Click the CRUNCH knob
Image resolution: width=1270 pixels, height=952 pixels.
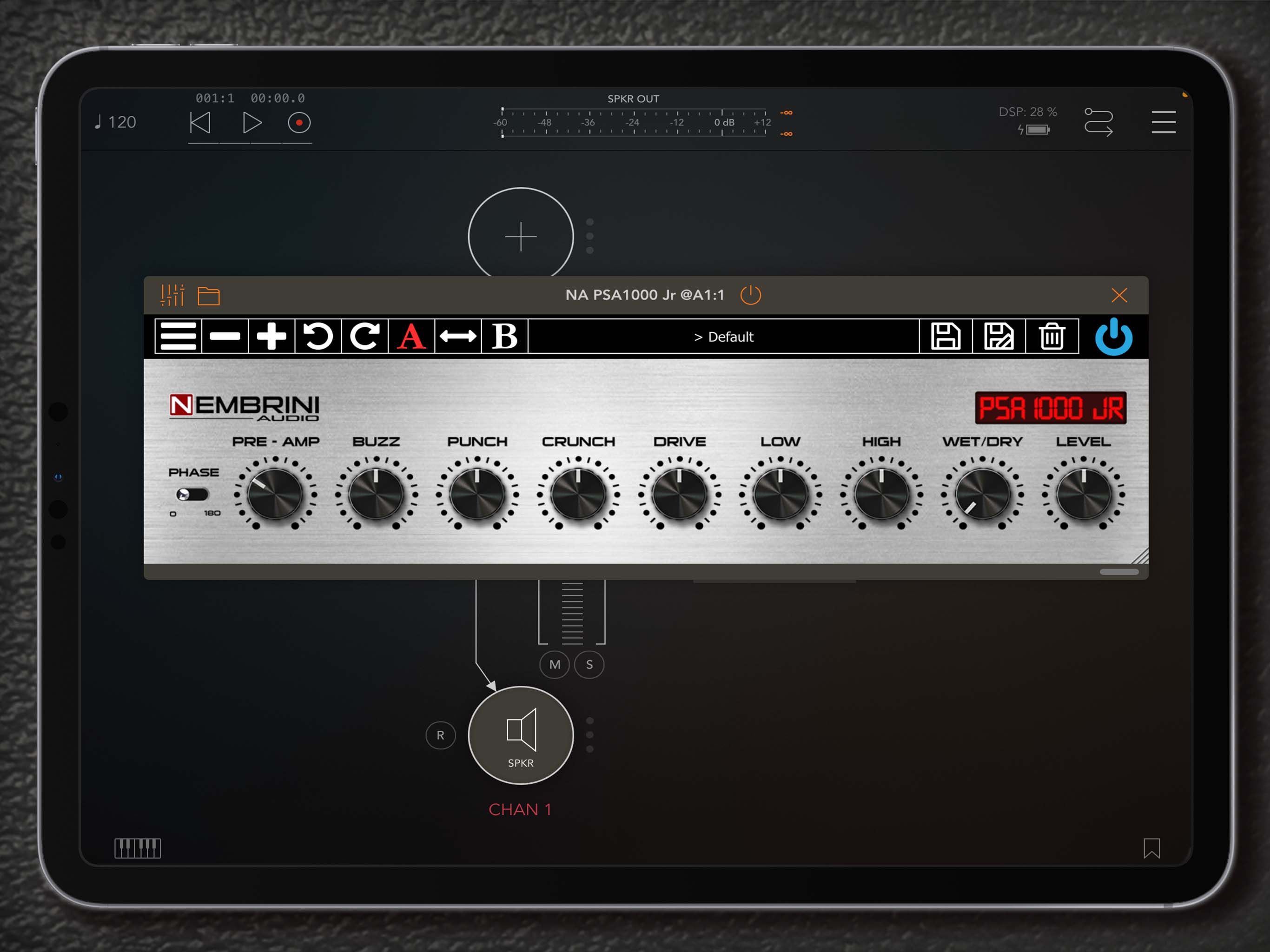[x=578, y=494]
